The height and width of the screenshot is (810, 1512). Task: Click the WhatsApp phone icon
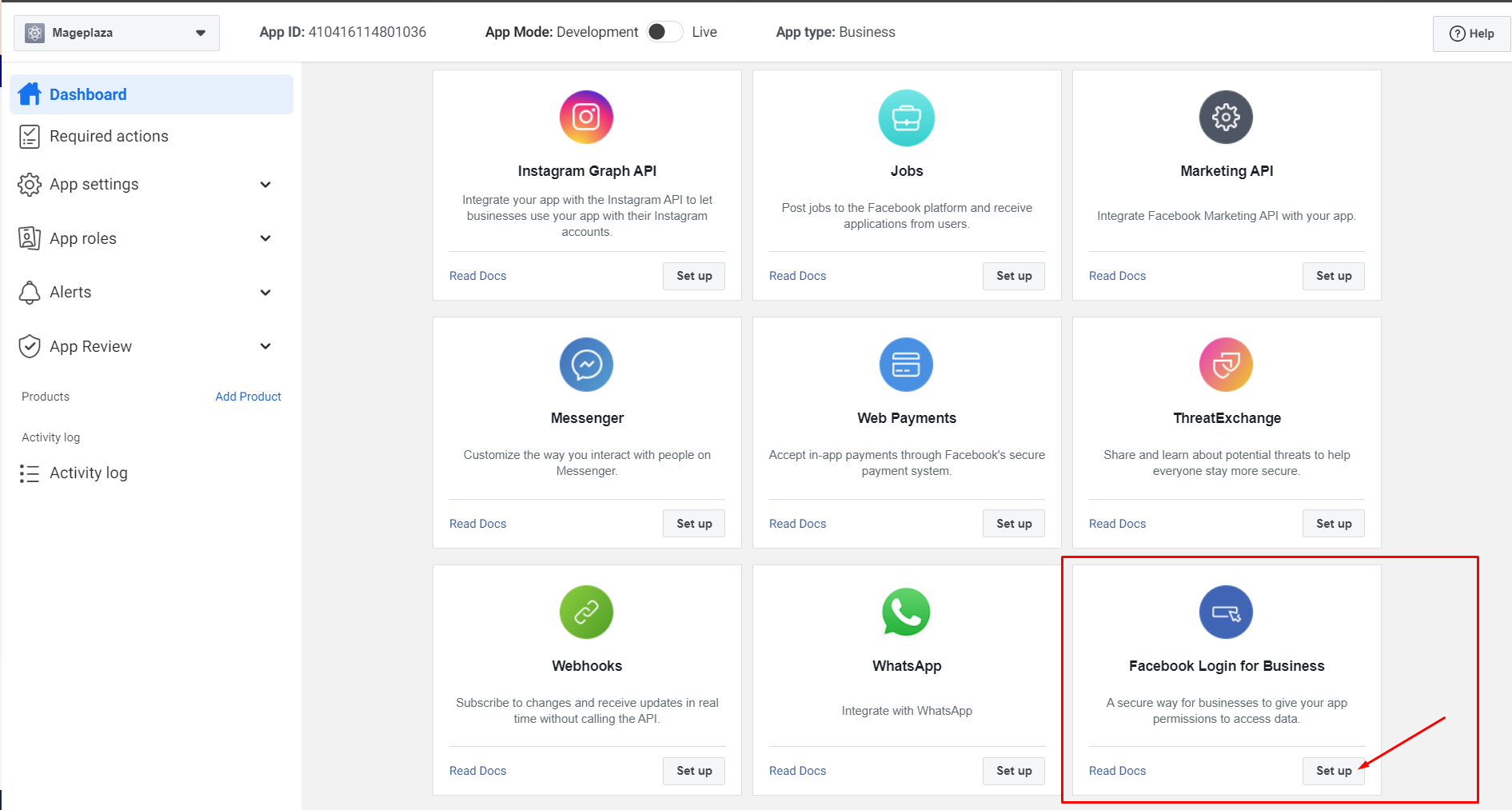tap(906, 612)
